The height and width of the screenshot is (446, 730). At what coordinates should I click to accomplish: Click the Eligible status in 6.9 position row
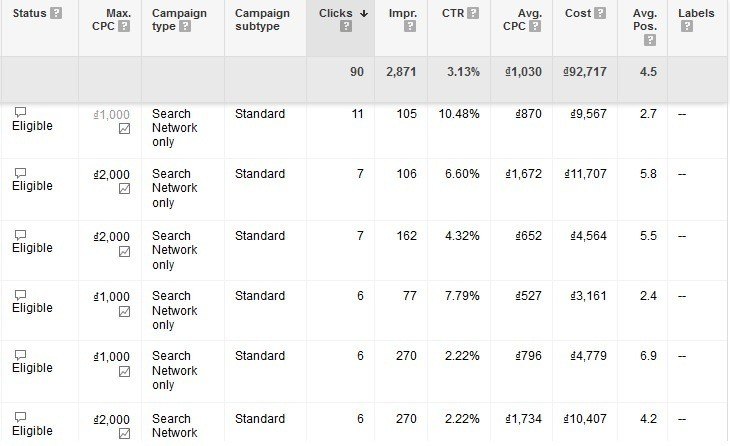point(32,368)
